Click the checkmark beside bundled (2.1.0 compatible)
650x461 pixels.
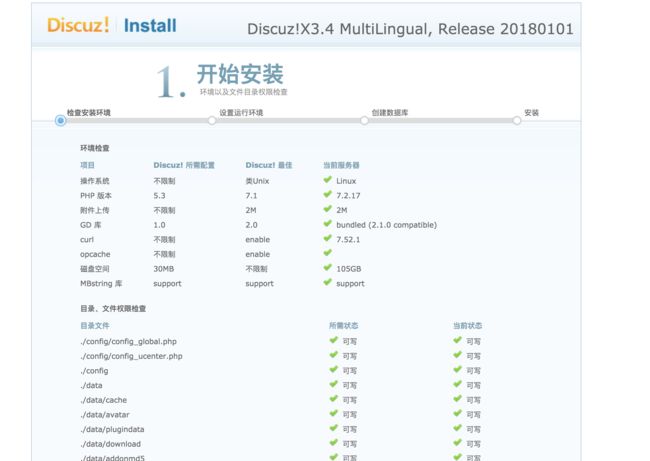(327, 223)
